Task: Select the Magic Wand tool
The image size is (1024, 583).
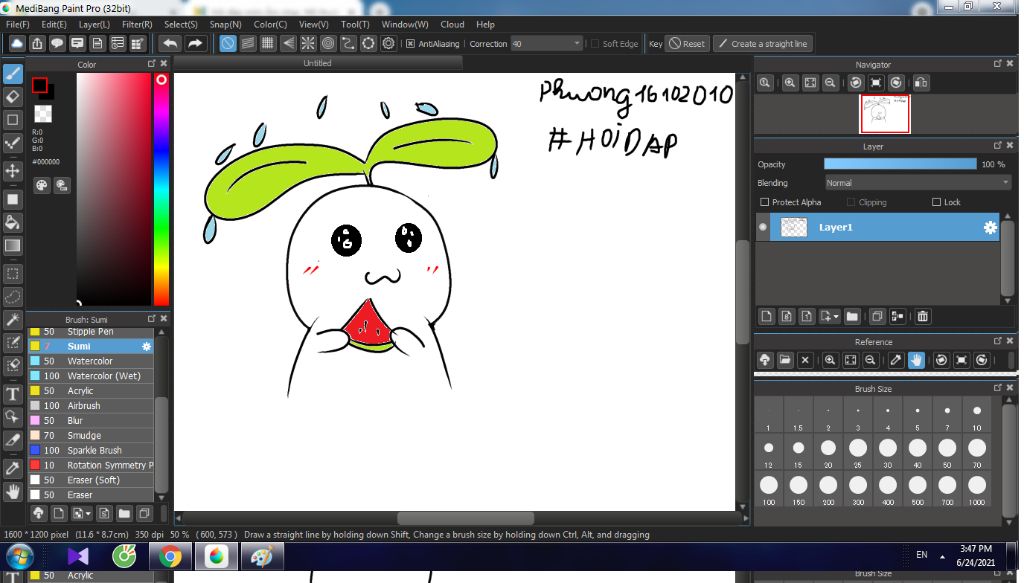Action: tap(12, 319)
